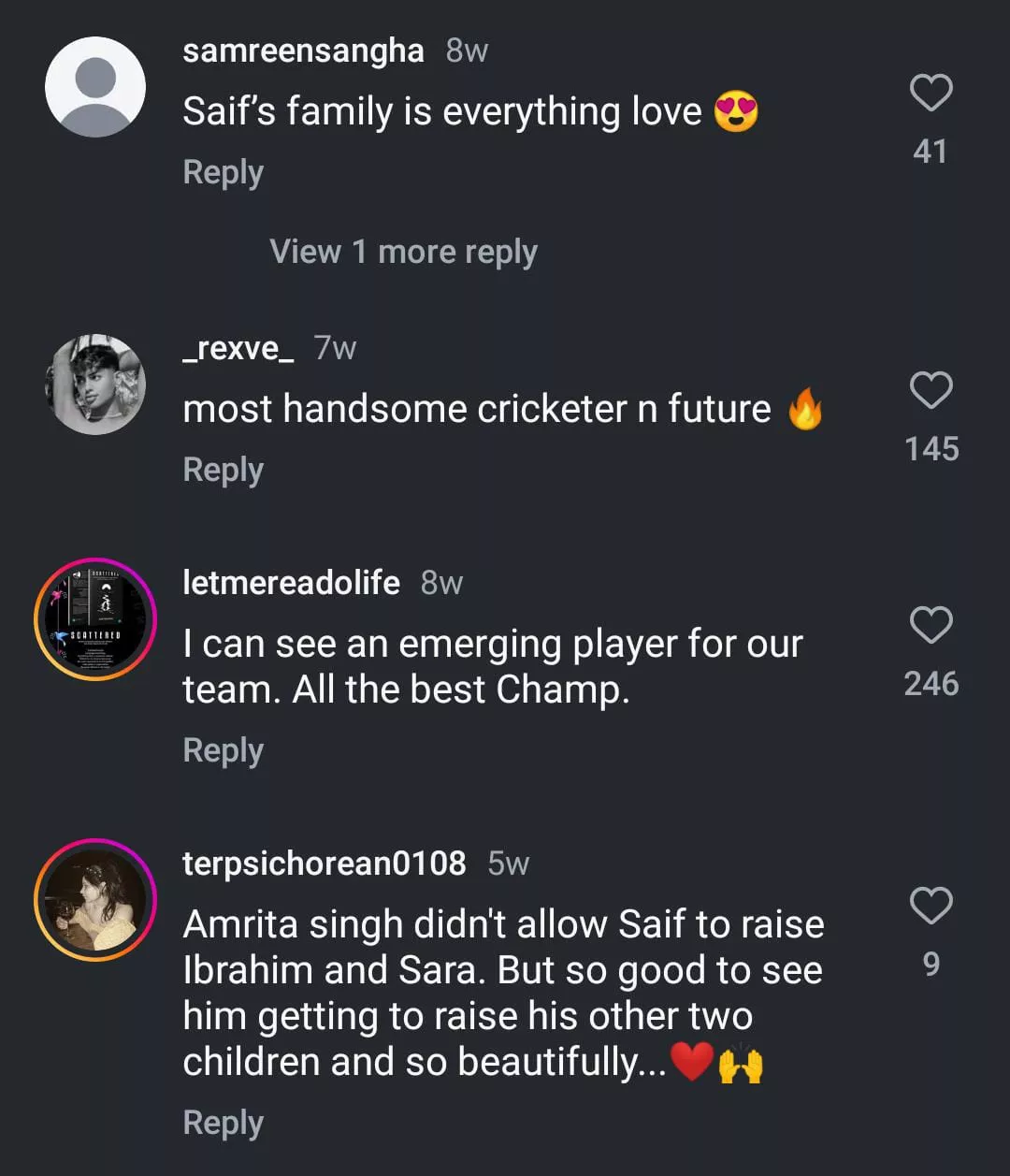Open _rexve_ username link
Image resolution: width=1010 pixels, height=1176 pixels.
(238, 348)
